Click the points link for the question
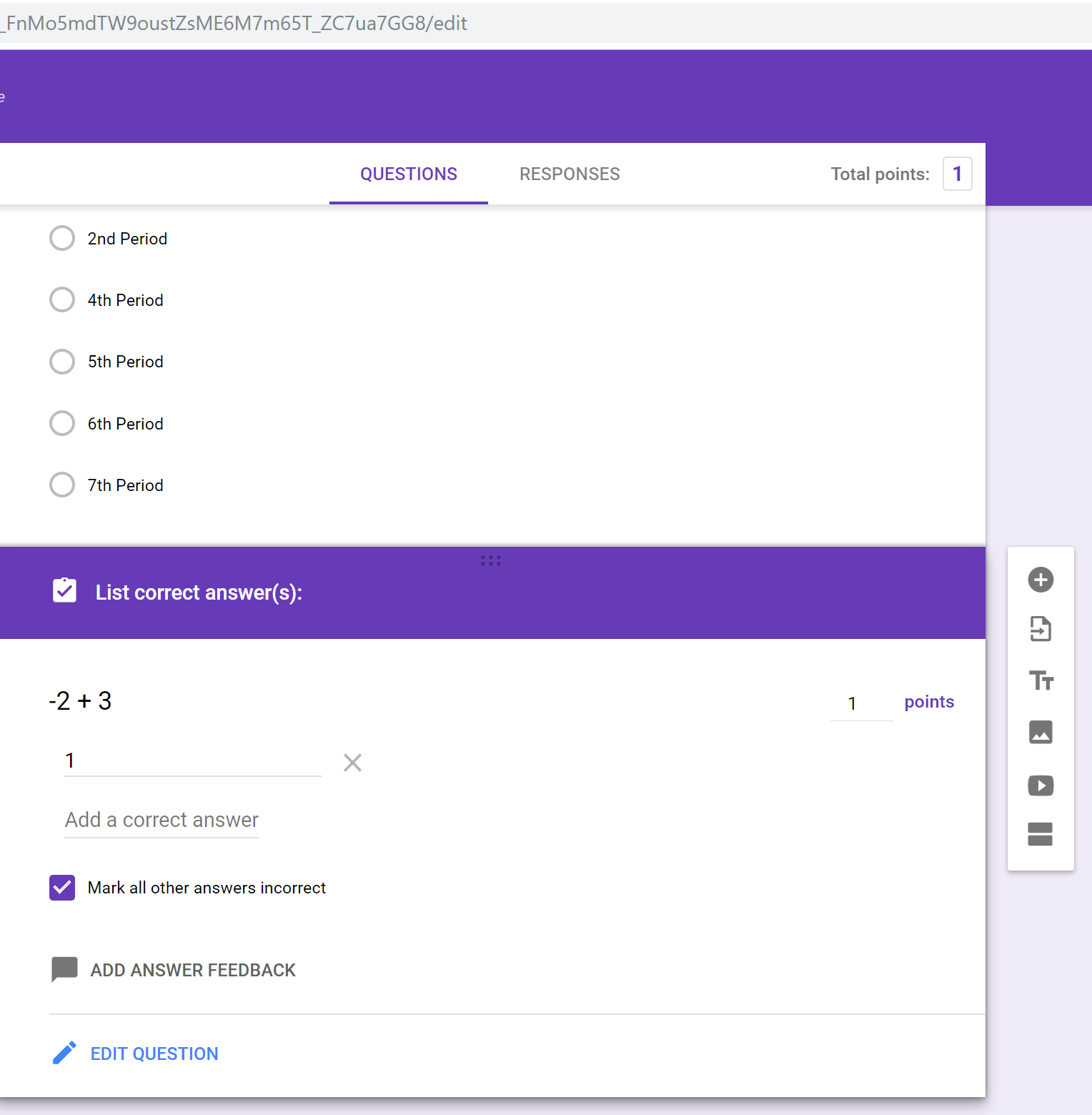 tap(928, 701)
